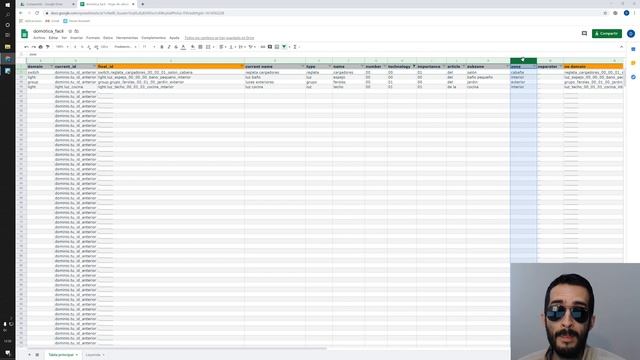This screenshot has width=640, height=360.
Task: Open the Archivo menu
Action: (39, 38)
